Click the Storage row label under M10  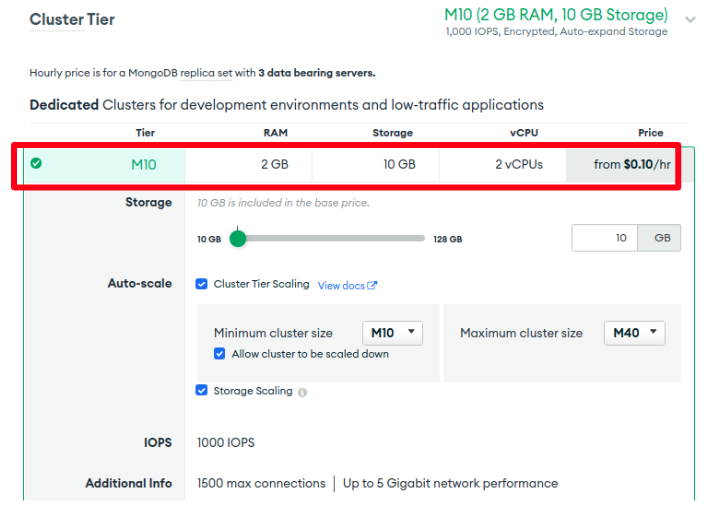click(149, 202)
